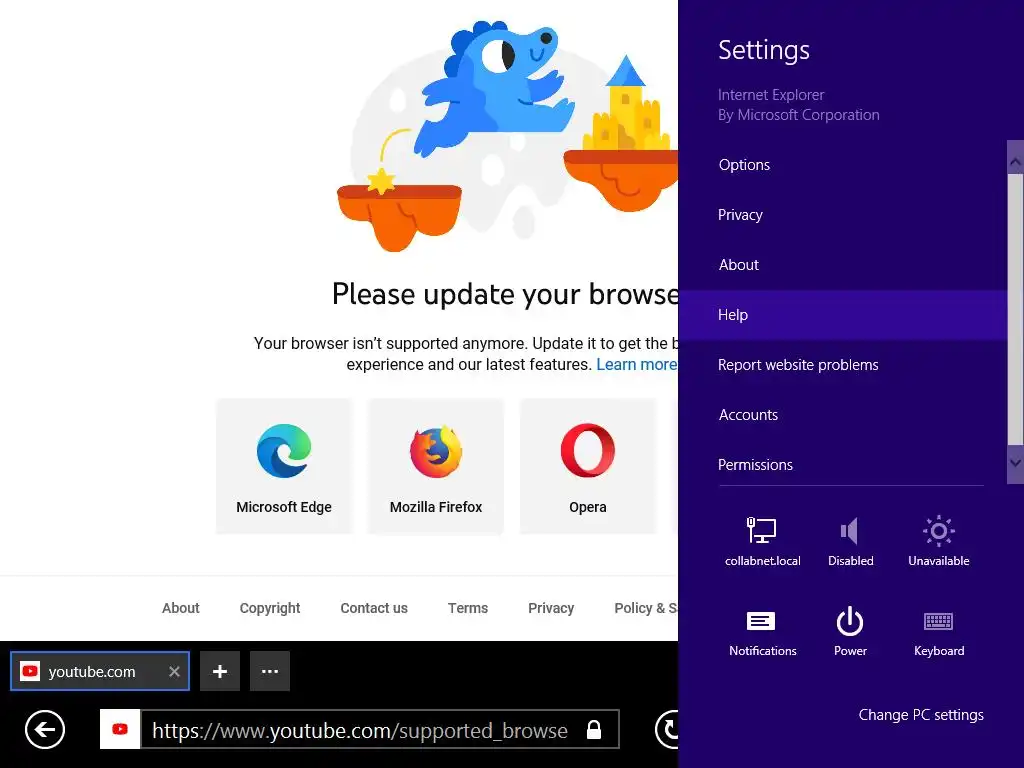Open the Terms footer link
This screenshot has height=768, width=1024.
[468, 608]
